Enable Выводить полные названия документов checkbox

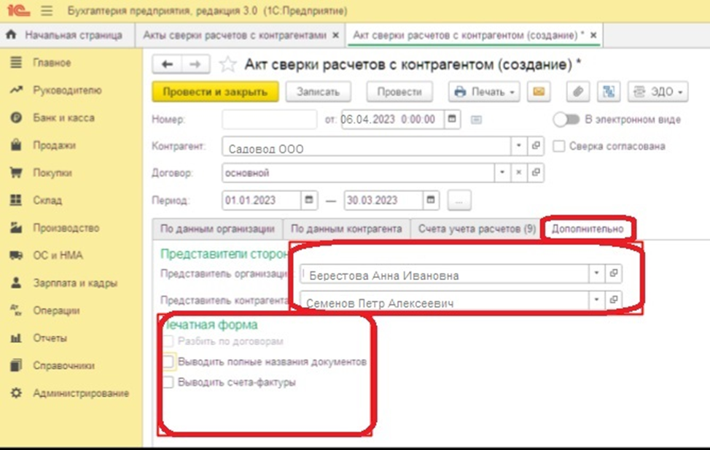168,361
